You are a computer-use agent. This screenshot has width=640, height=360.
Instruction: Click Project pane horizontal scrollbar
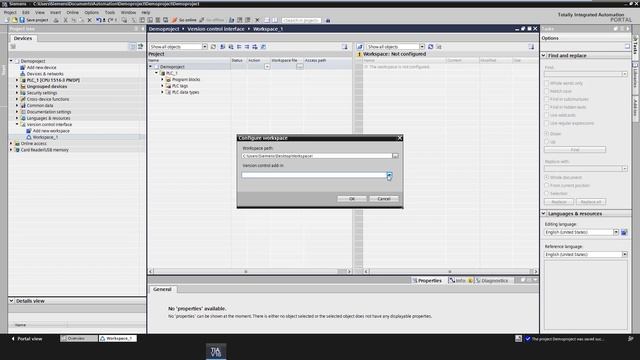coord(250,271)
